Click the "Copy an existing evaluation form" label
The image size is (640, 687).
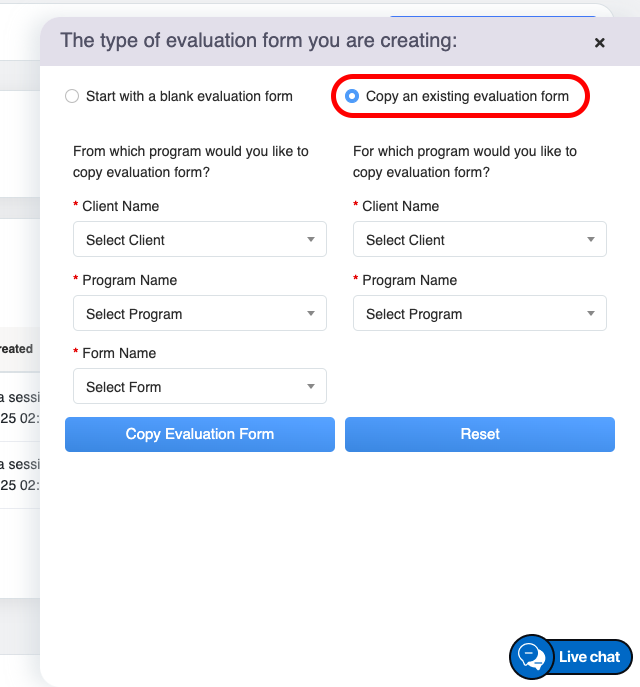tap(467, 97)
